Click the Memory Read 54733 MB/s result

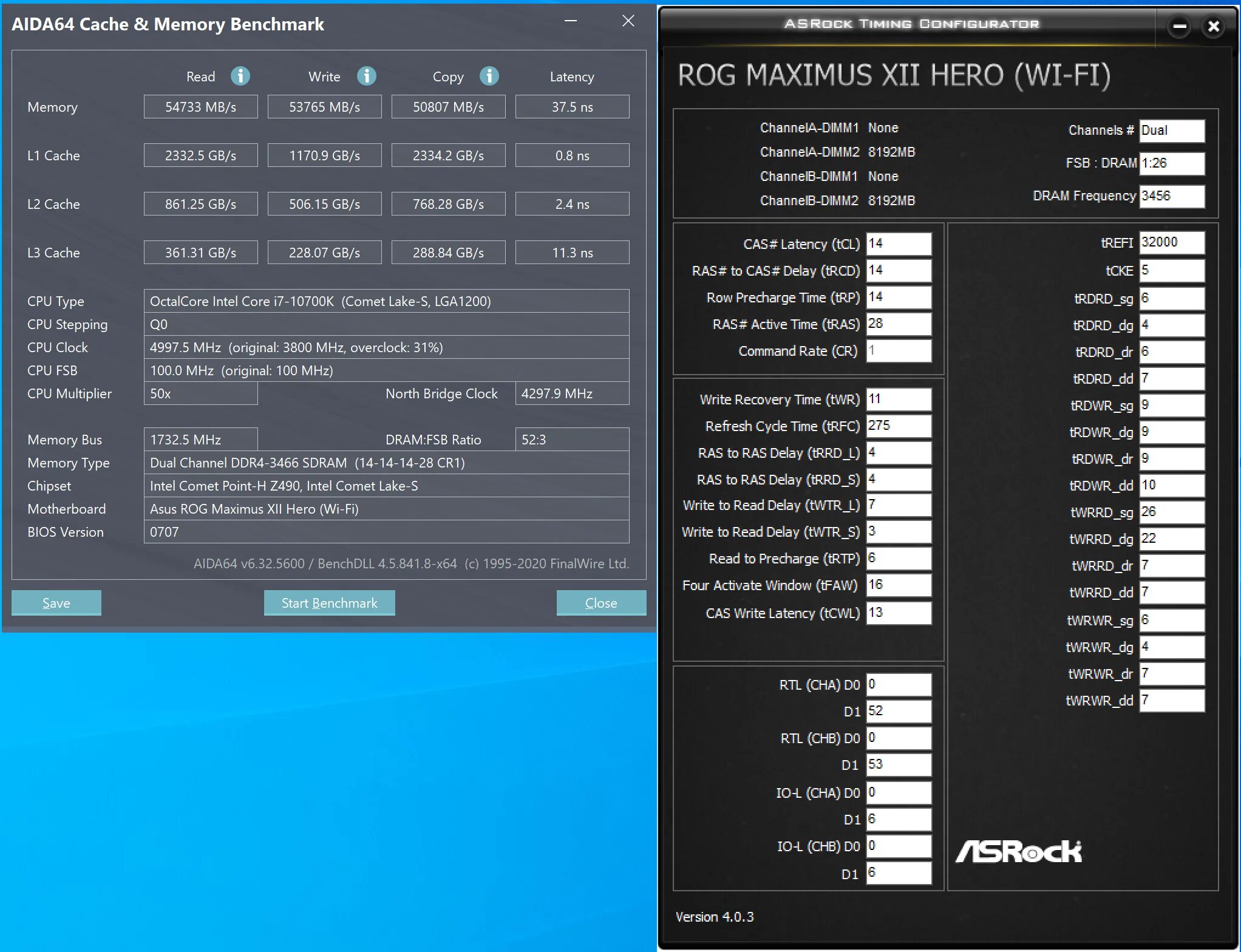[200, 107]
